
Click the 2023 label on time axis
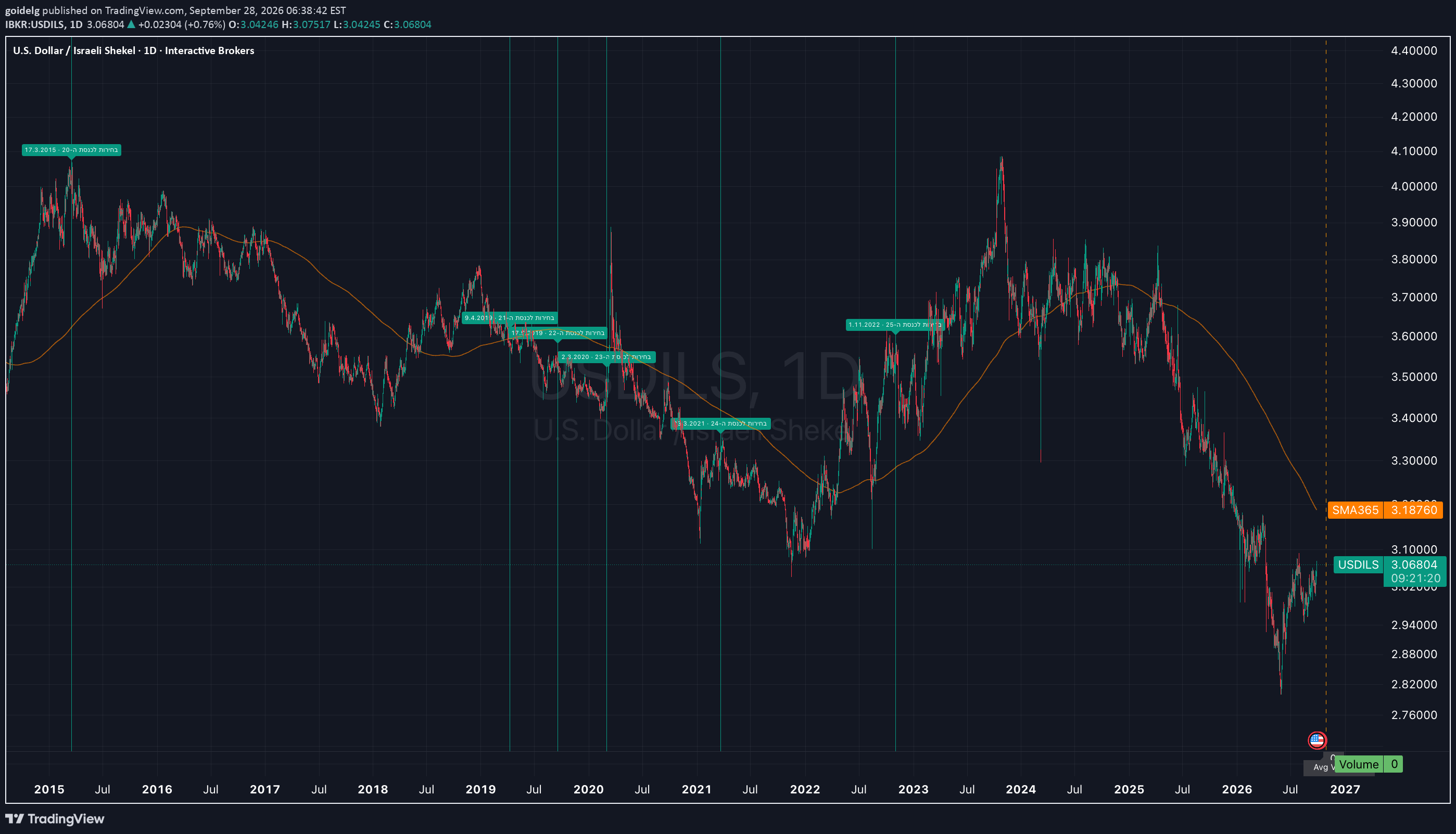pos(914,789)
